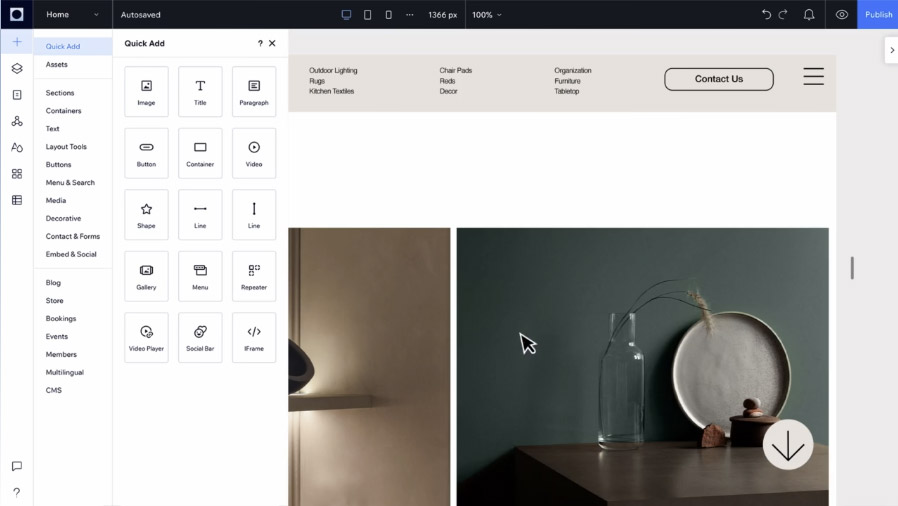Click hamburger menu on canvas header
898x506 pixels.
point(813,76)
